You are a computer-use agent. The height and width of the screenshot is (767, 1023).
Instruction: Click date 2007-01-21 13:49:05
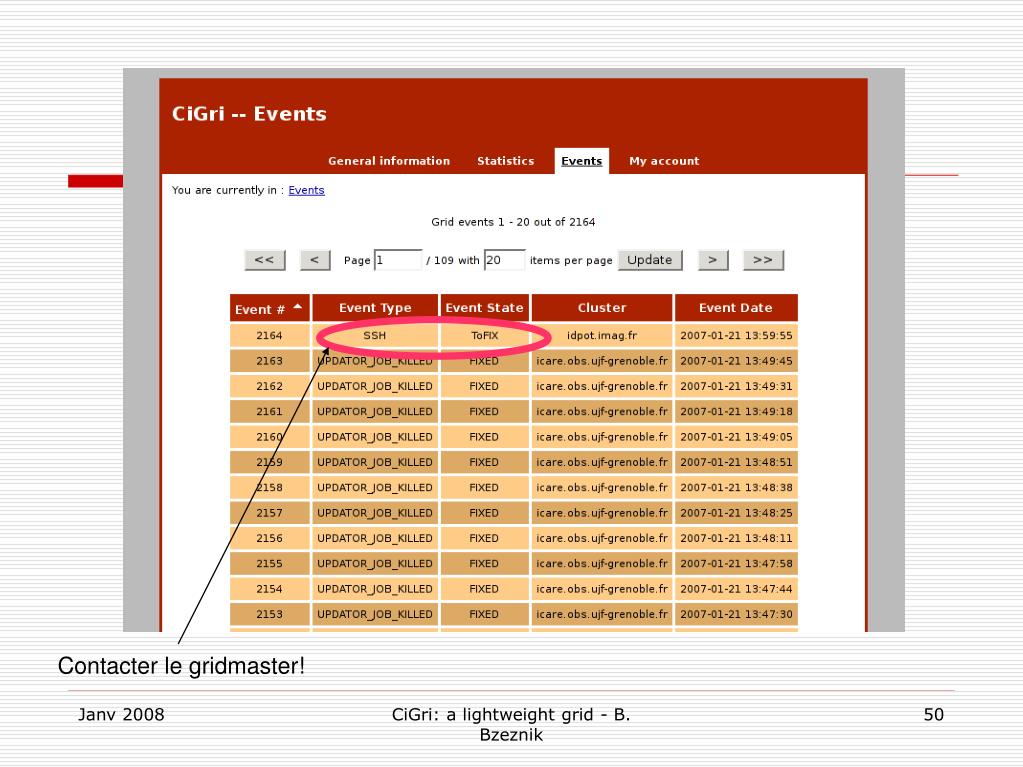736,437
